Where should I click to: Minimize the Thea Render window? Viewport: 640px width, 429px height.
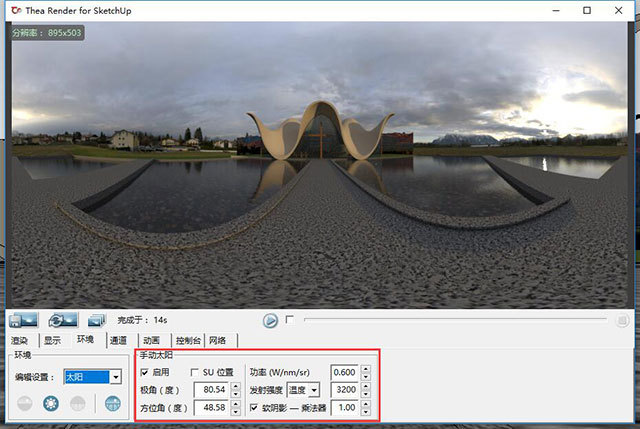tap(556, 11)
